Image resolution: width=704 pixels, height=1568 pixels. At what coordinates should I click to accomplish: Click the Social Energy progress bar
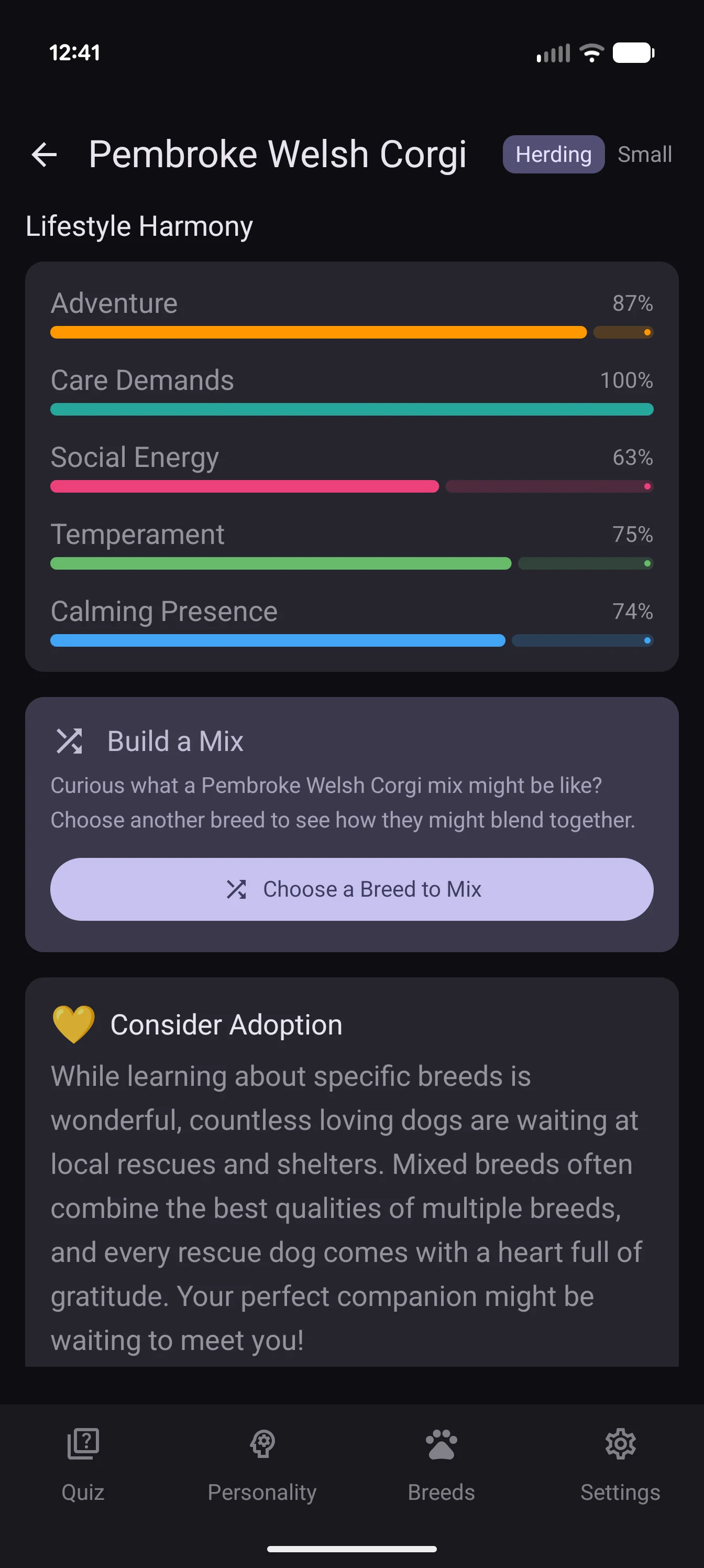point(351,486)
